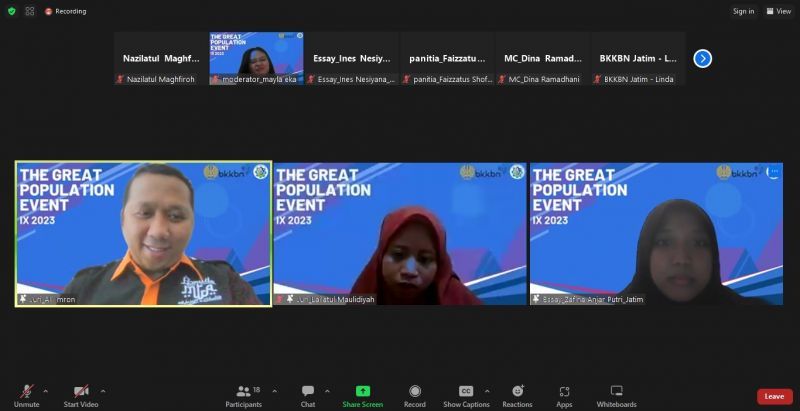This screenshot has height=411, width=800.
Task: Unmute the microphone
Action: click(26, 395)
